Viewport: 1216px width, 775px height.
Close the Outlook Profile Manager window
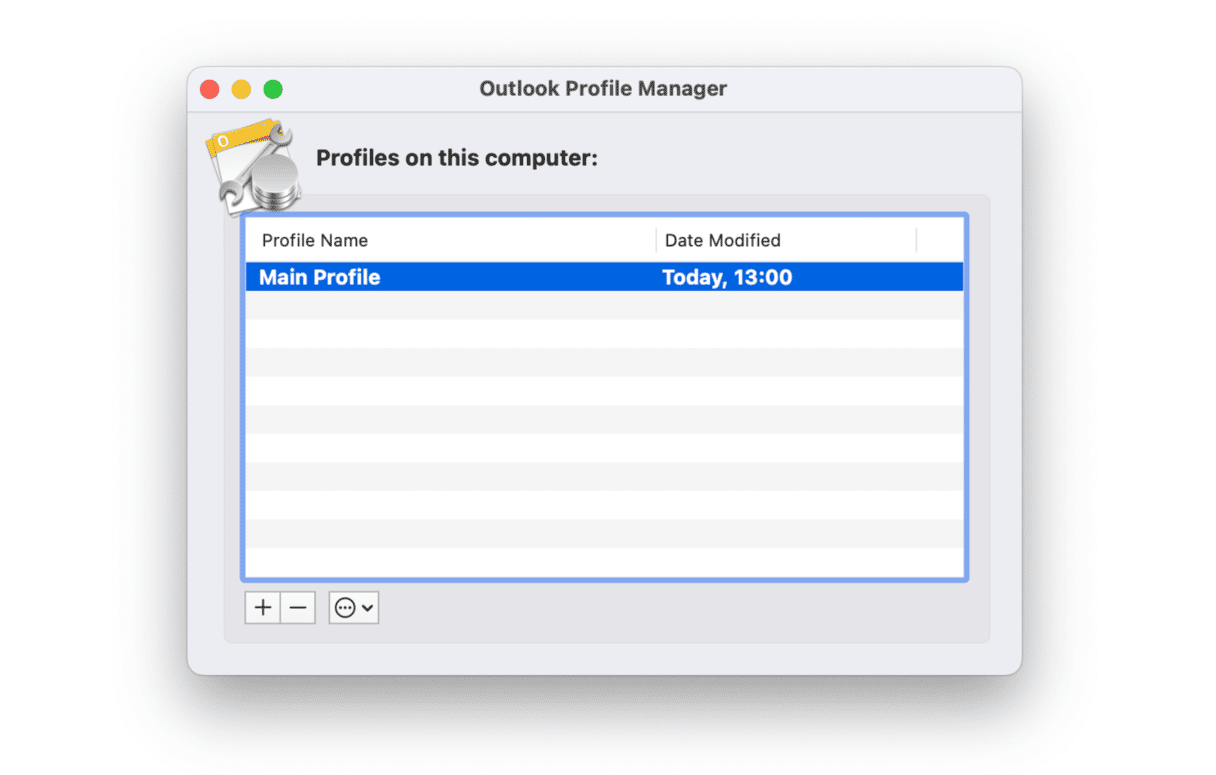[x=210, y=89]
